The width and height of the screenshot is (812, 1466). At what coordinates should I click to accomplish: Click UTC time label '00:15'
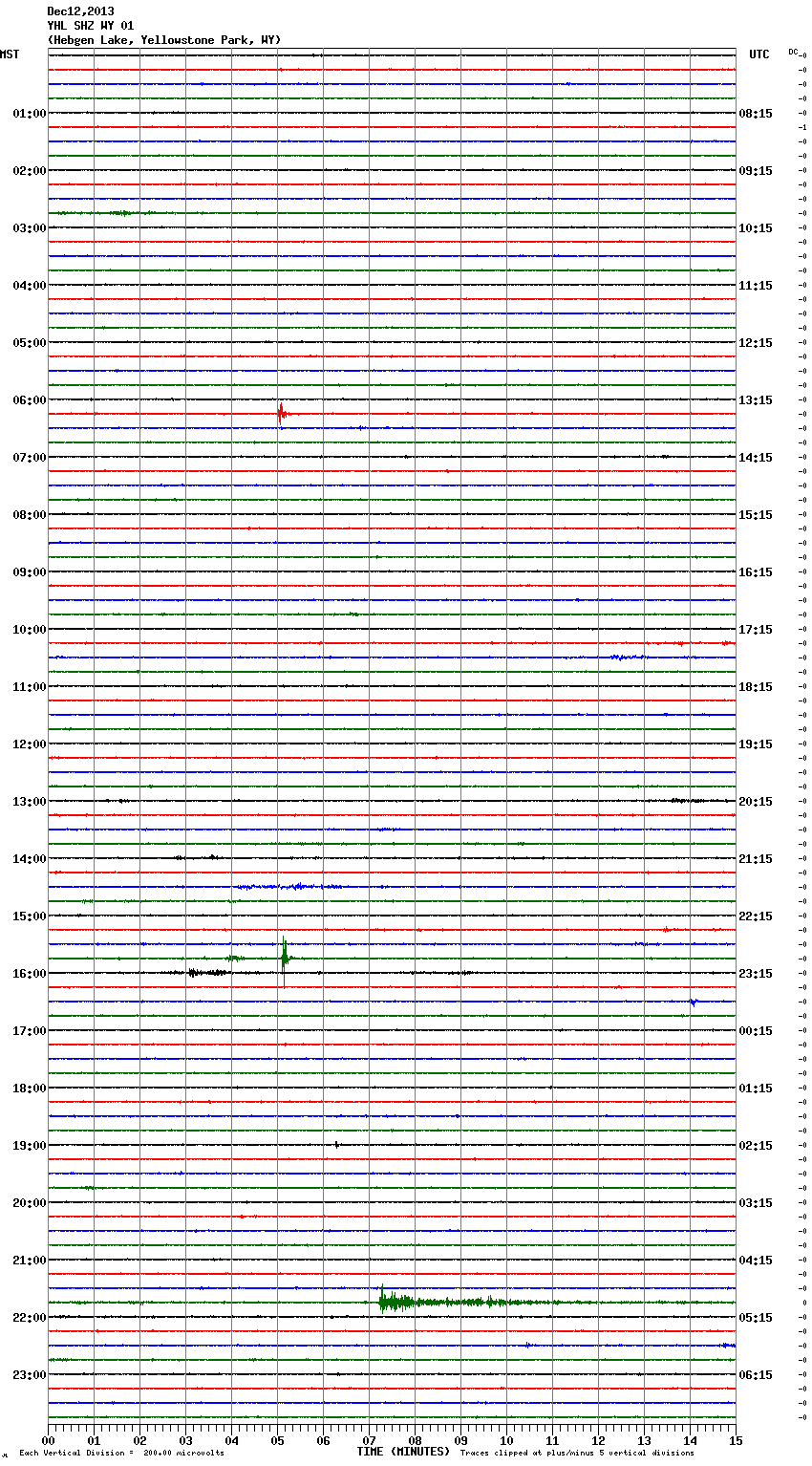click(x=756, y=1031)
